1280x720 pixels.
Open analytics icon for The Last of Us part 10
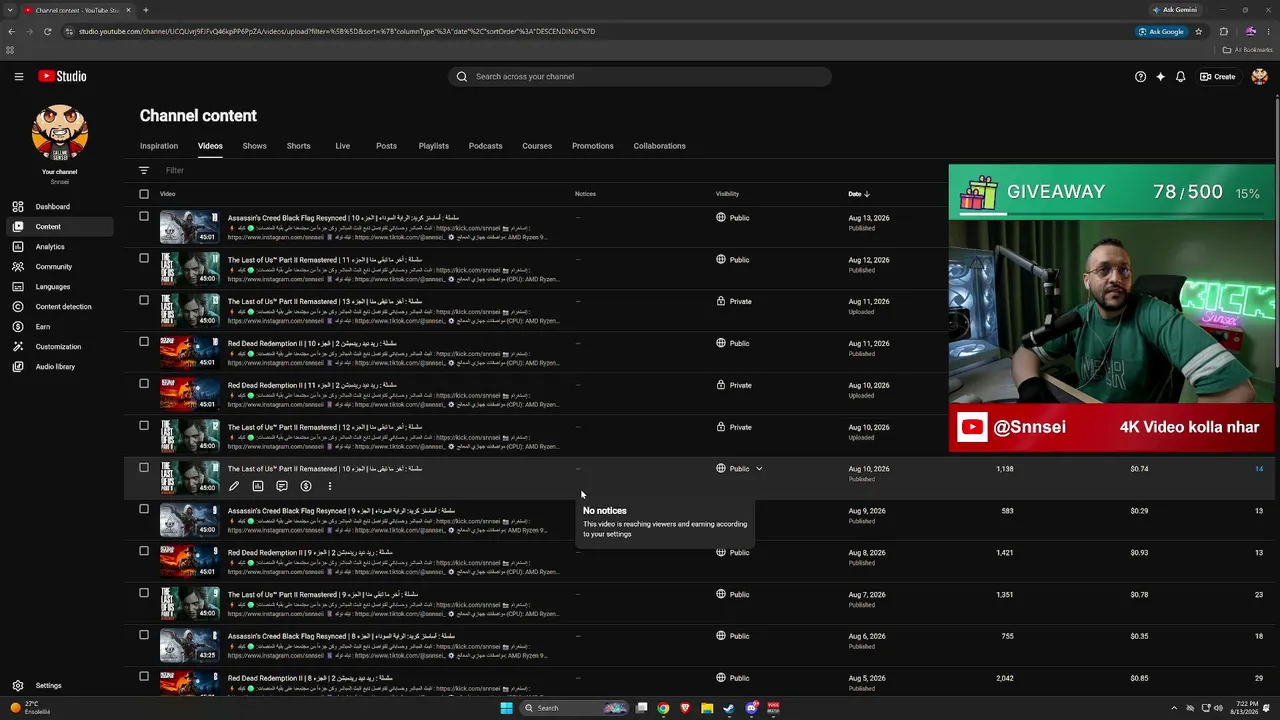[x=258, y=486]
